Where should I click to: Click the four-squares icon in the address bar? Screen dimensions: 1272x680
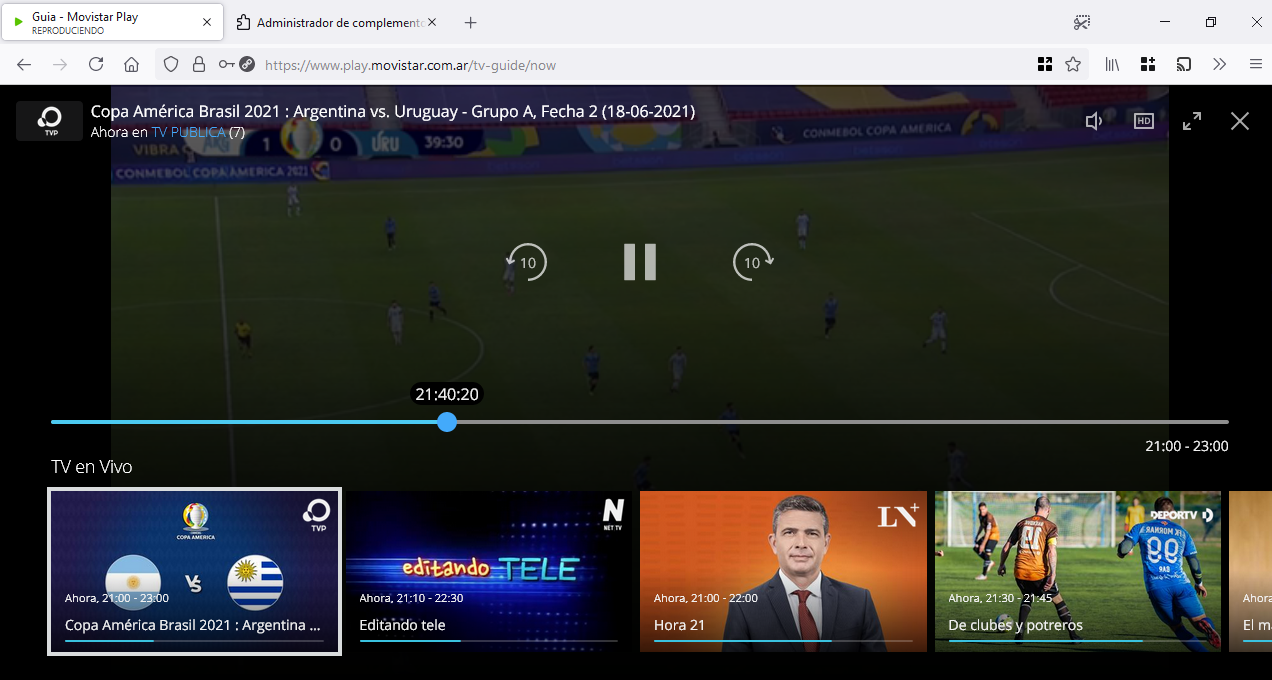[x=1045, y=64]
